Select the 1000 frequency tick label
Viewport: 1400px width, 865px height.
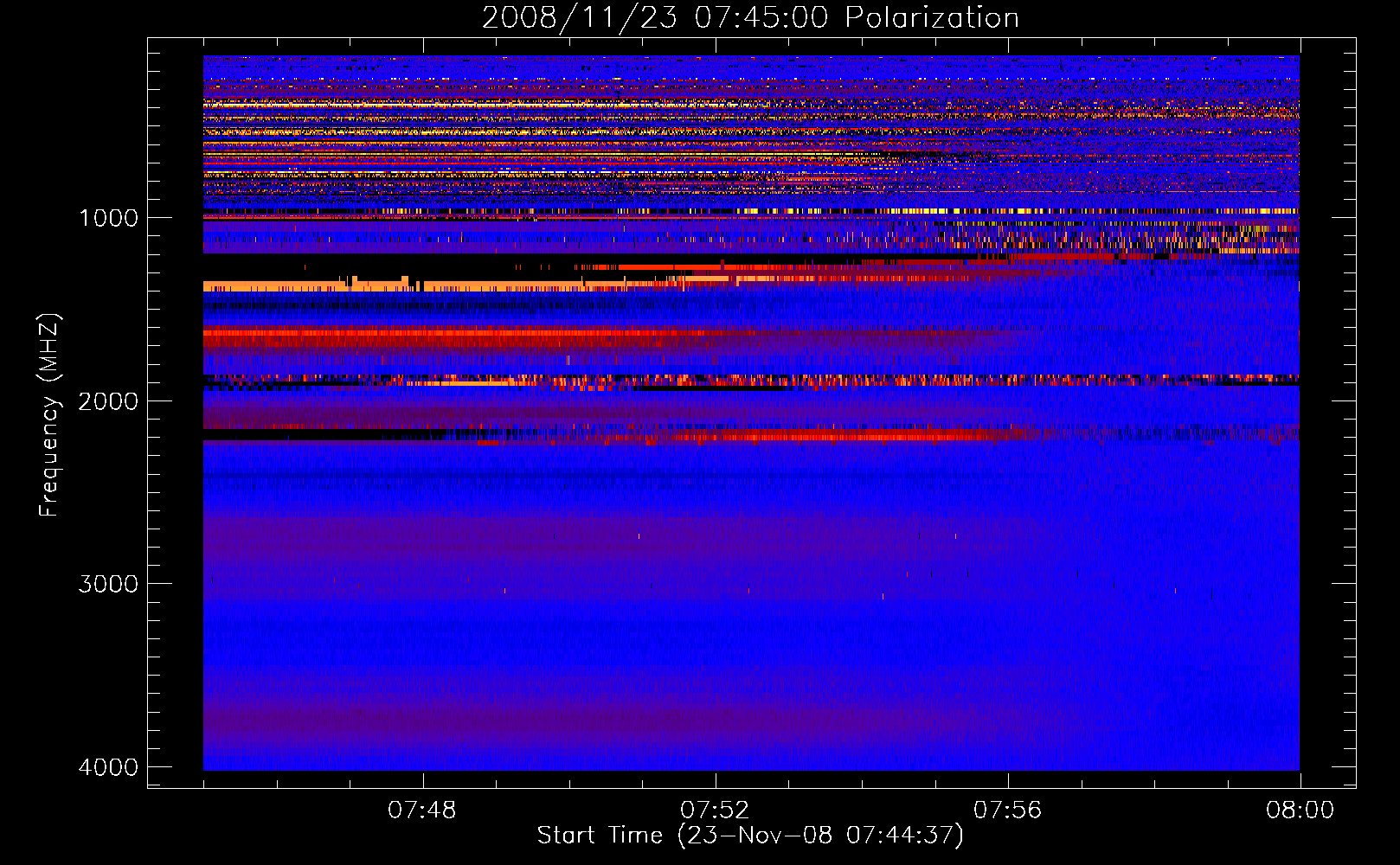(109, 217)
